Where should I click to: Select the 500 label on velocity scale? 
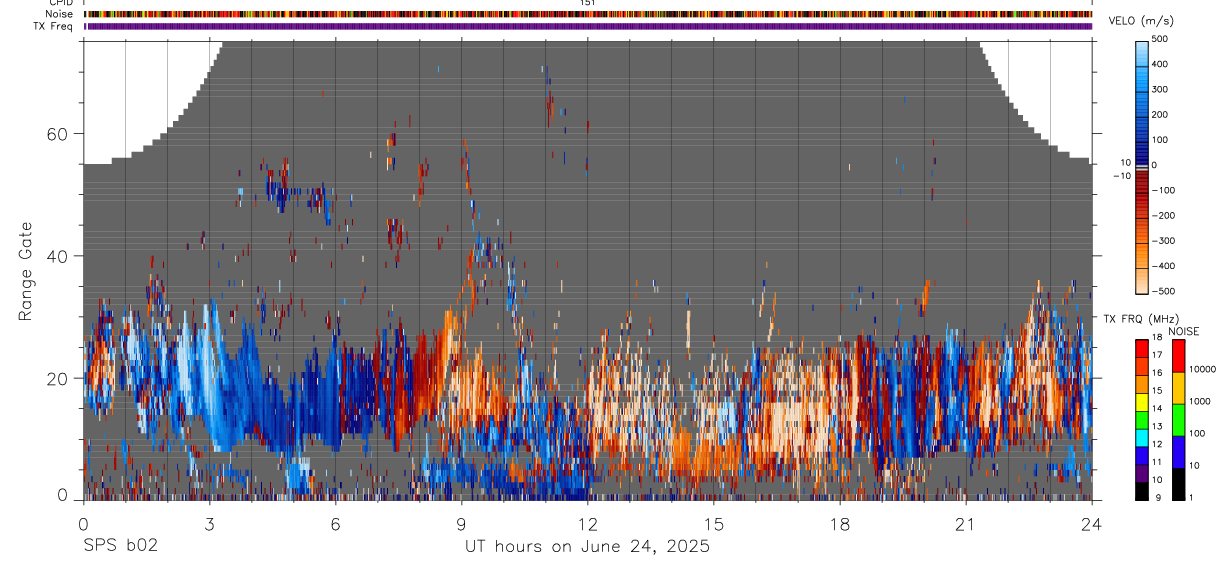coord(1160,39)
